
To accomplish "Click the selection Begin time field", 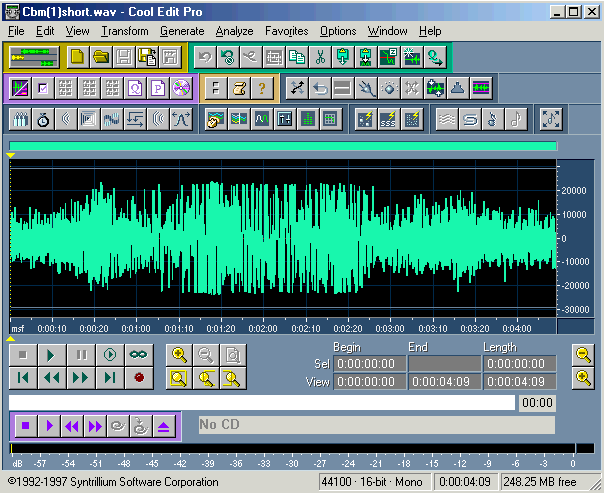I will click(x=369, y=364).
